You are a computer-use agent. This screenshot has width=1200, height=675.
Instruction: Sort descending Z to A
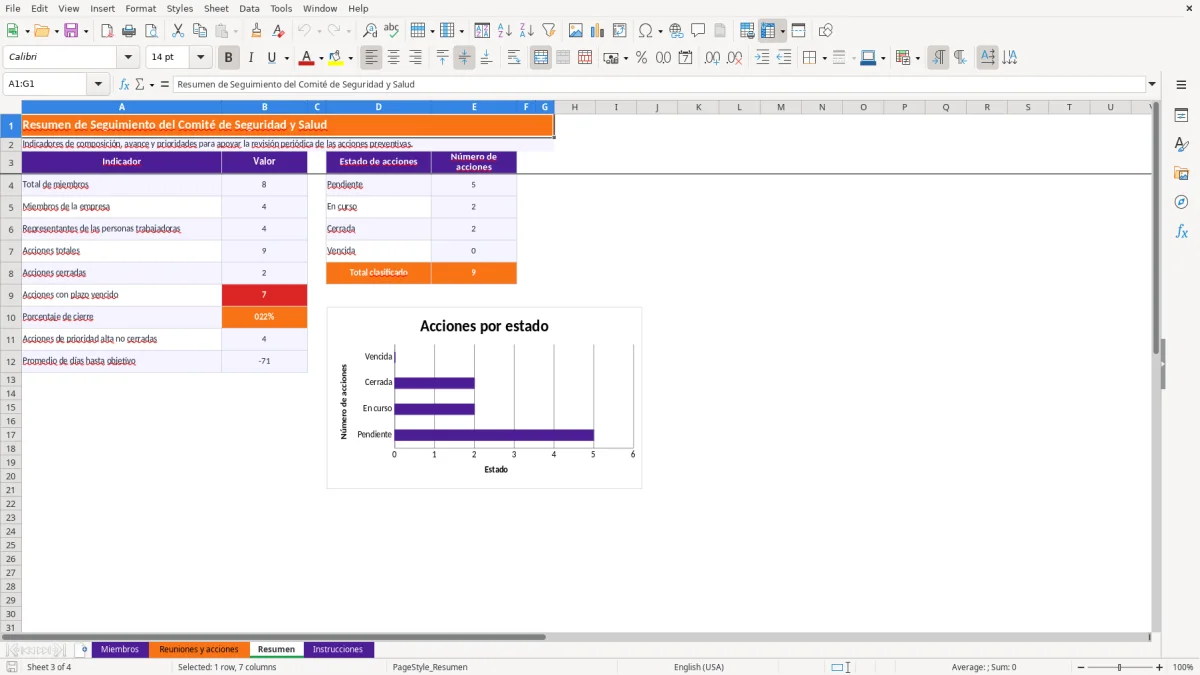pyautogui.click(x=527, y=31)
